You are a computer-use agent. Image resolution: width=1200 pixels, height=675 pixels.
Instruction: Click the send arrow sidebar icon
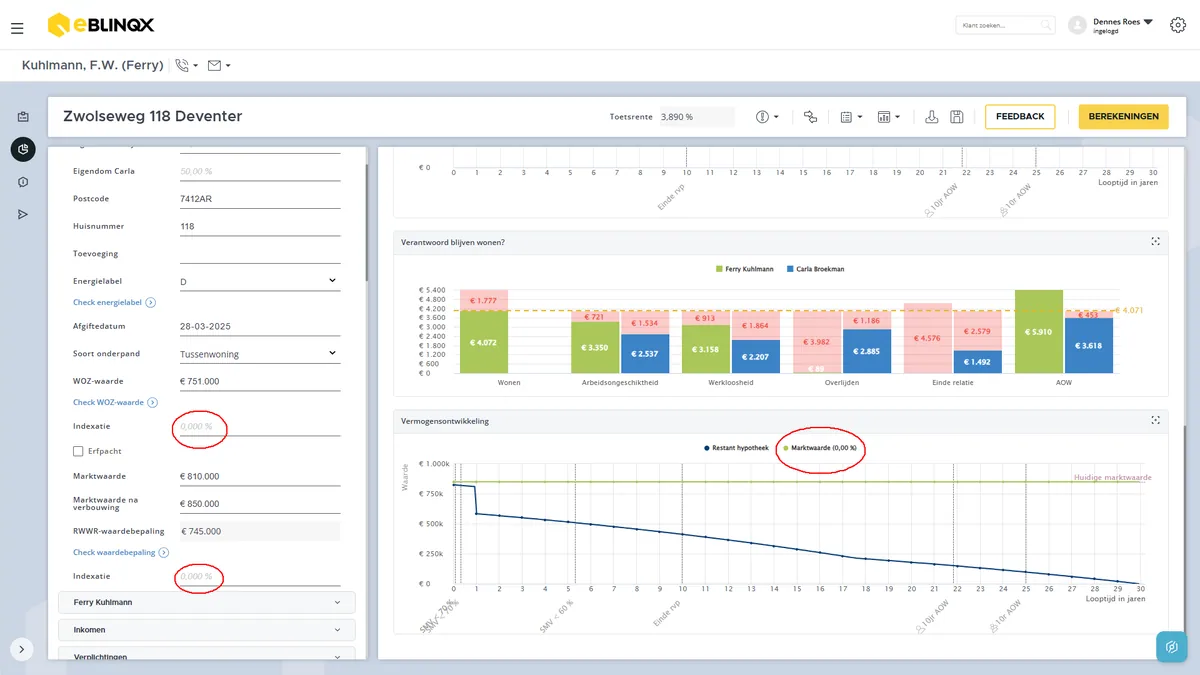(23, 215)
